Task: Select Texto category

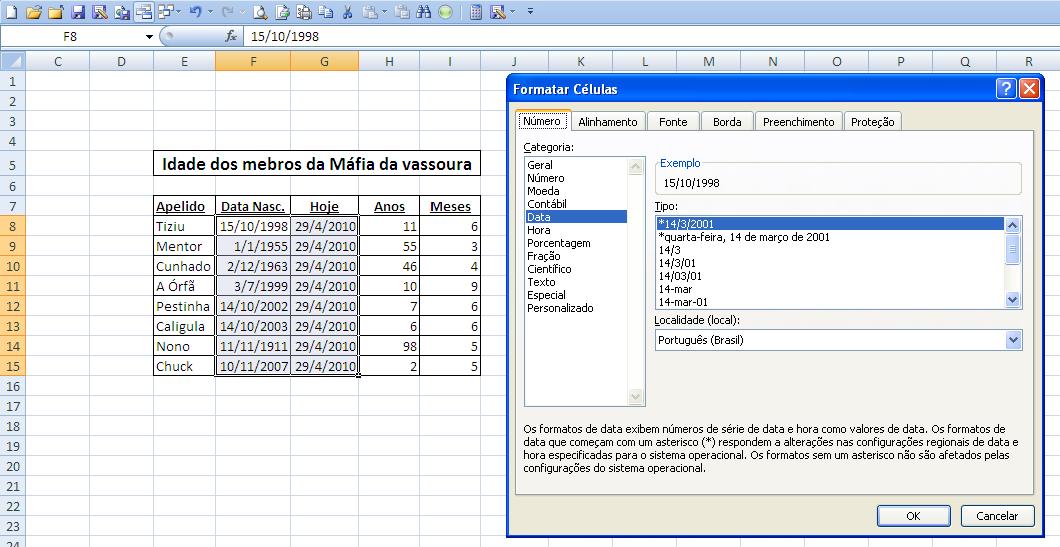Action: click(575, 282)
